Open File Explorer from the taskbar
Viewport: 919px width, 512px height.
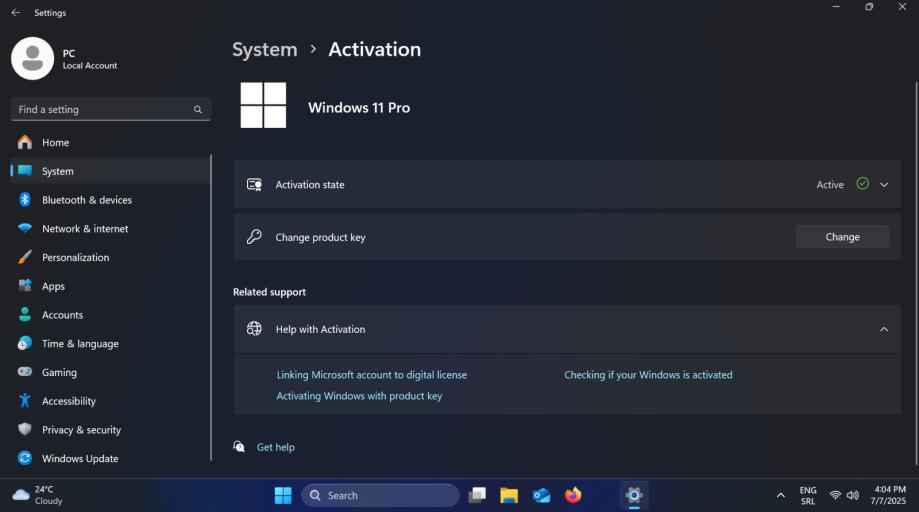[509, 496]
